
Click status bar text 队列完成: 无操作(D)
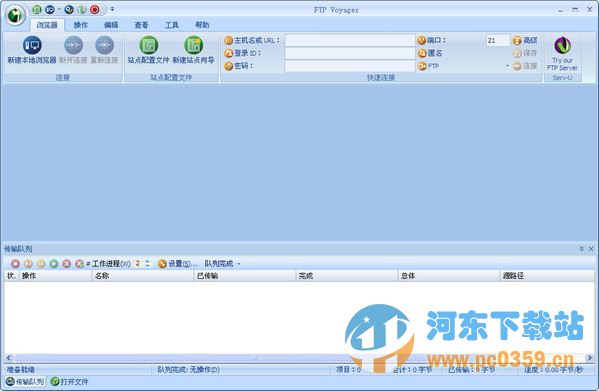[x=188, y=370]
